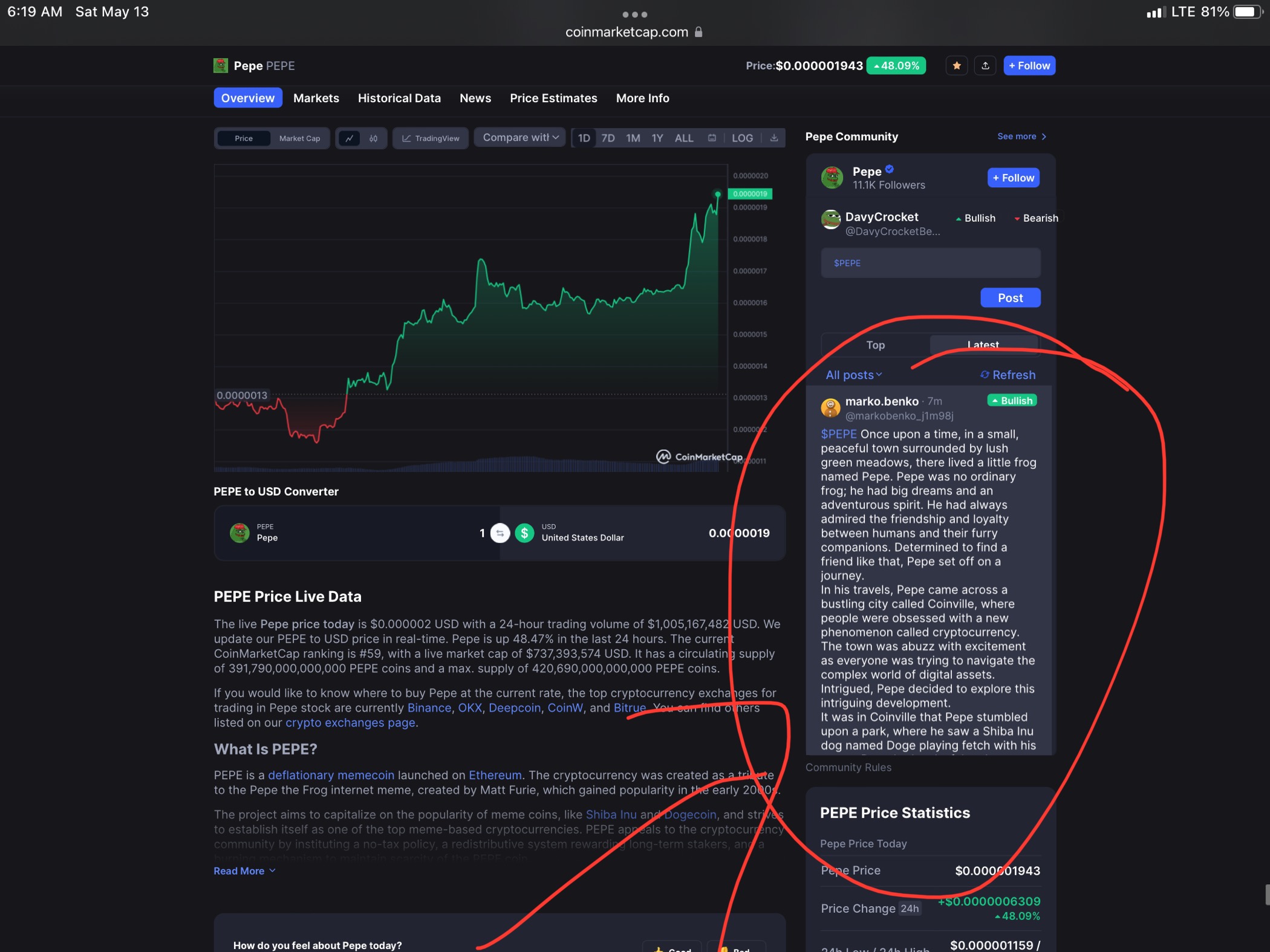Follow the Pepe community account
This screenshot has height=952, width=1270.
click(x=1013, y=178)
